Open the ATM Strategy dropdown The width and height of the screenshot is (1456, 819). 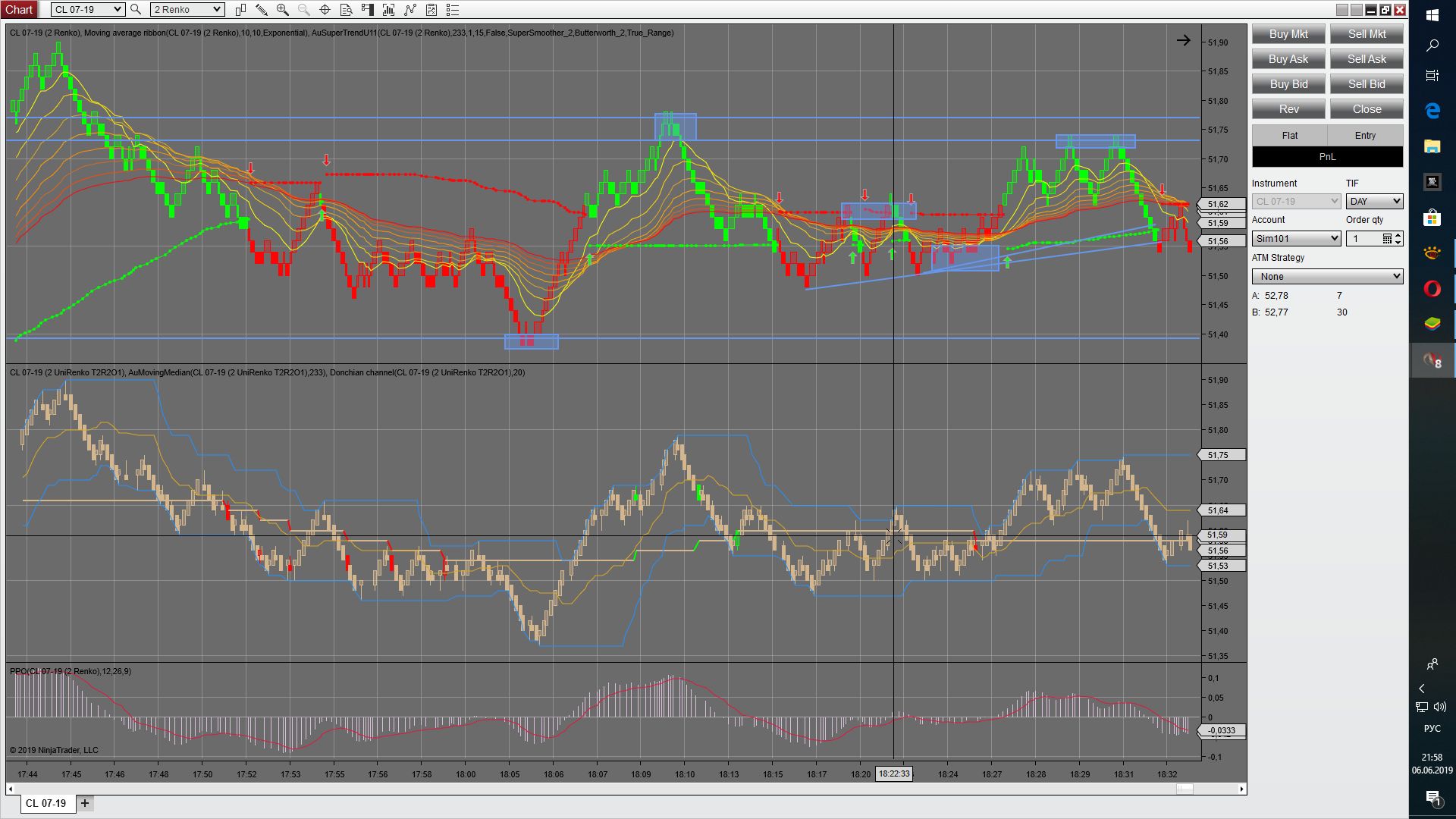(x=1327, y=277)
